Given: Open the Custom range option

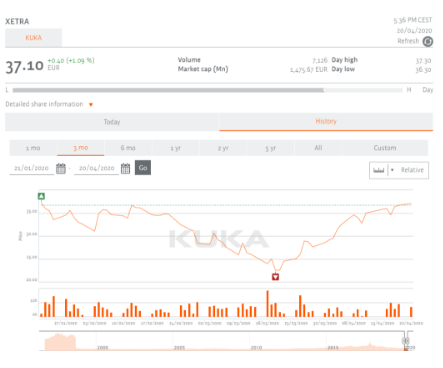Looking at the screenshot, I should point(385,148).
